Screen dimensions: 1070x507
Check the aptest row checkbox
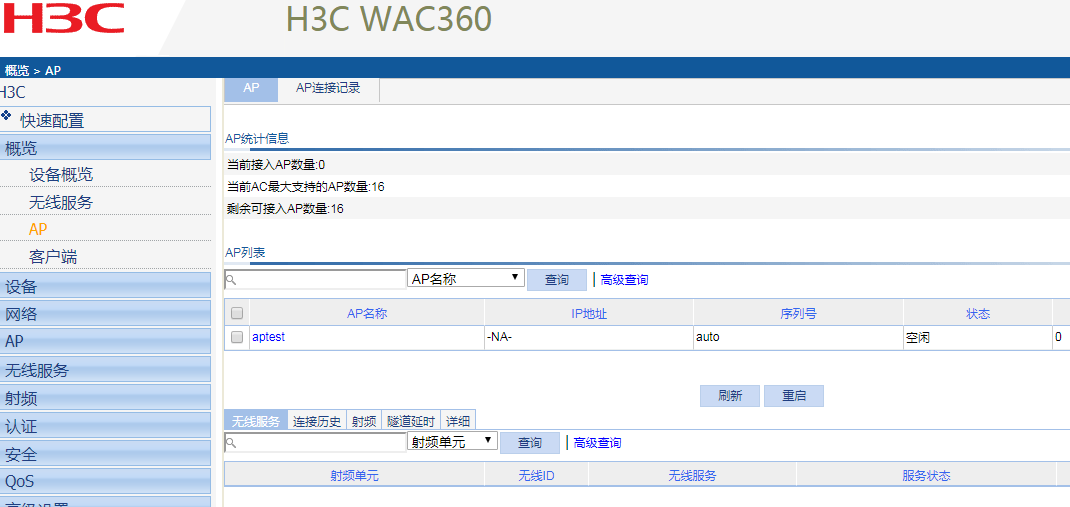237,337
